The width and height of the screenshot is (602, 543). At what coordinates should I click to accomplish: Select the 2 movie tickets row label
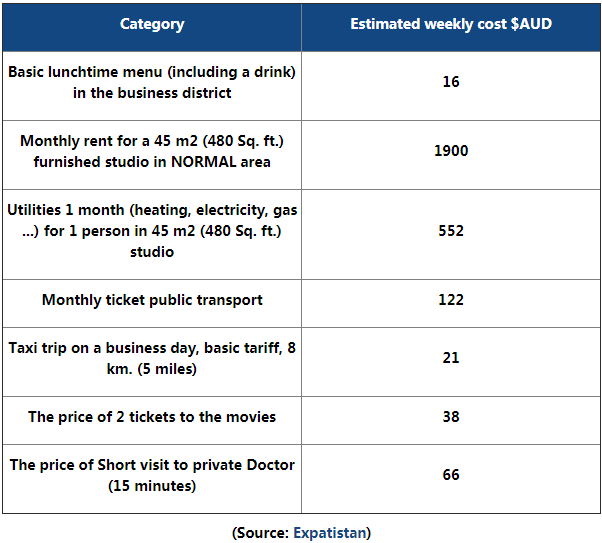click(152, 417)
